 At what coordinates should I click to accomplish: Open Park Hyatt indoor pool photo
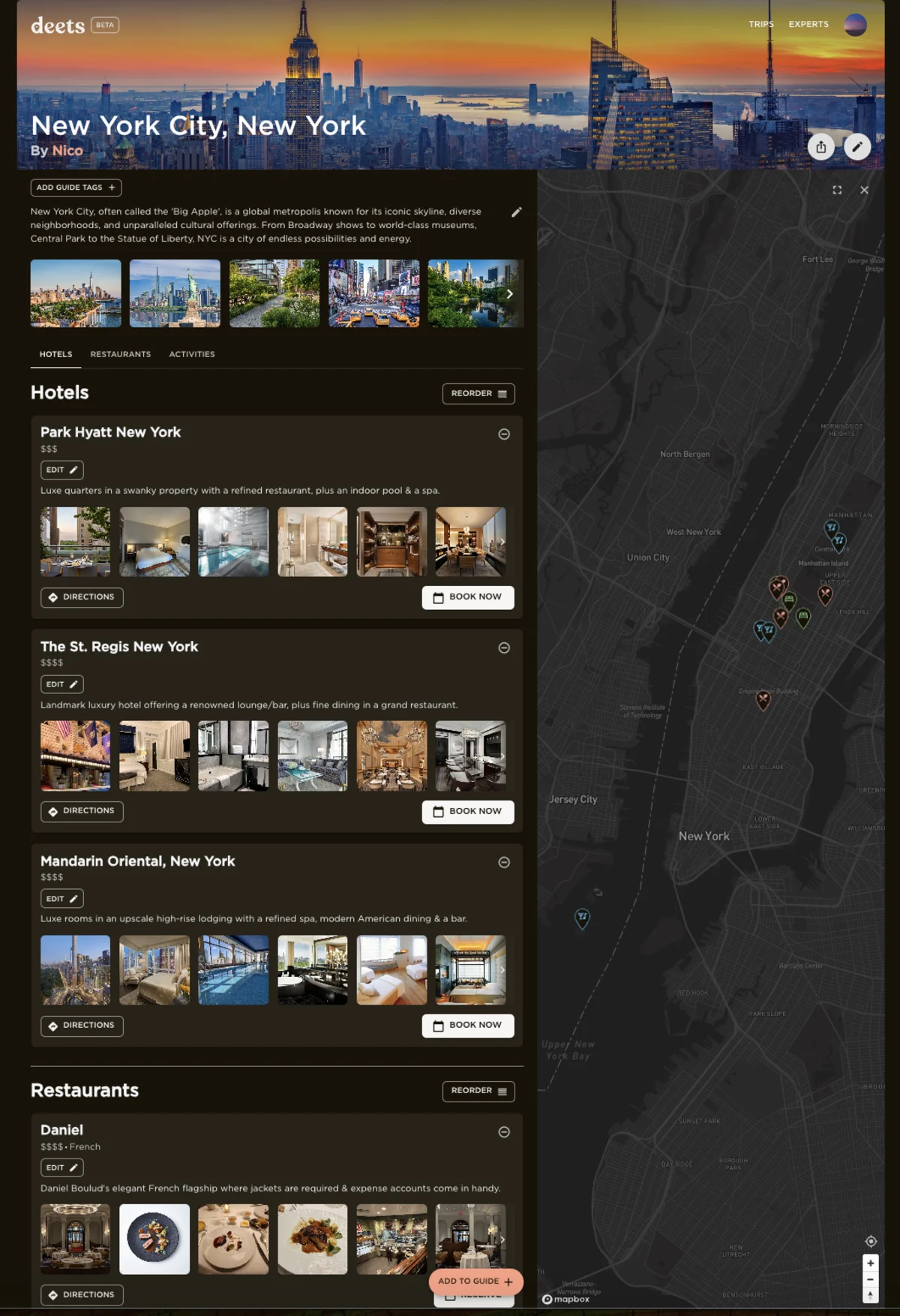coord(233,542)
